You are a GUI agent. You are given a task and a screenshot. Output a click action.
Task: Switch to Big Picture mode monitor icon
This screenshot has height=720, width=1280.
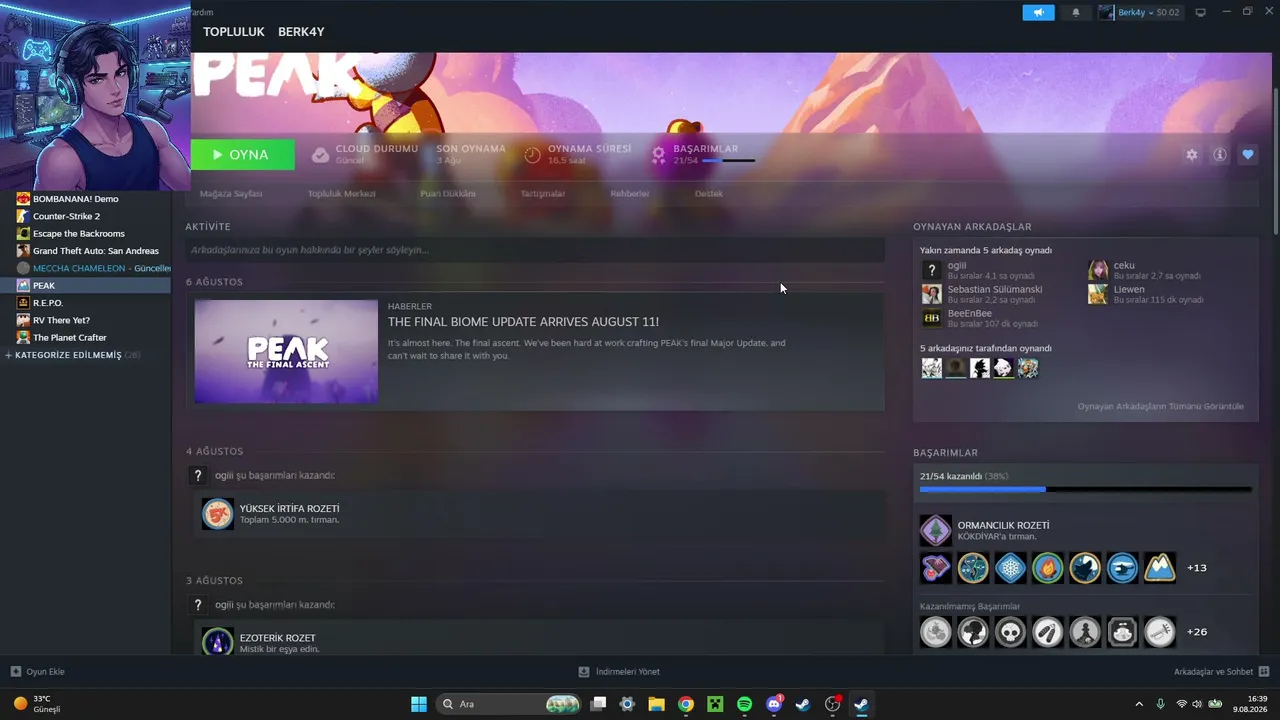1201,12
